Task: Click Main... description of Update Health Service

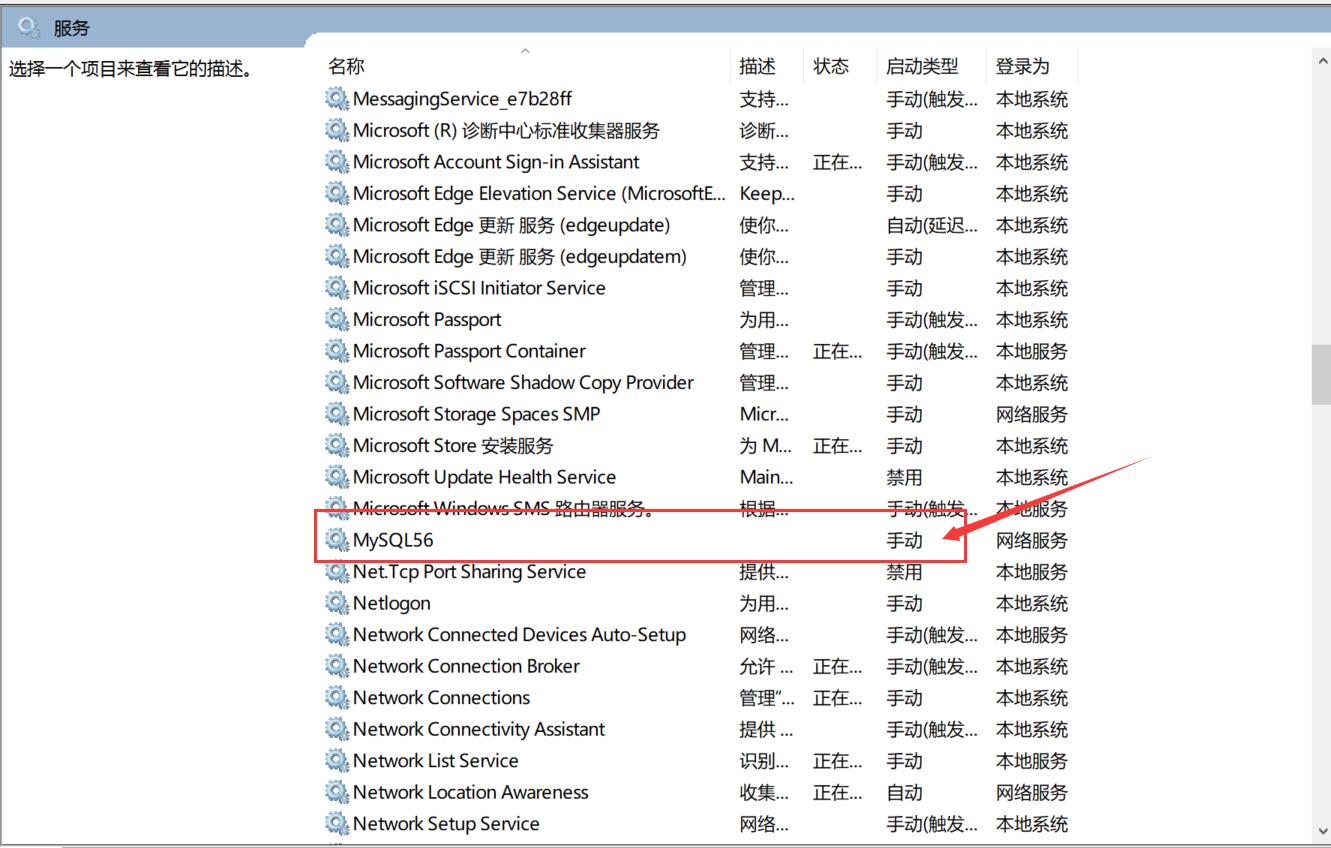Action: 767,477
